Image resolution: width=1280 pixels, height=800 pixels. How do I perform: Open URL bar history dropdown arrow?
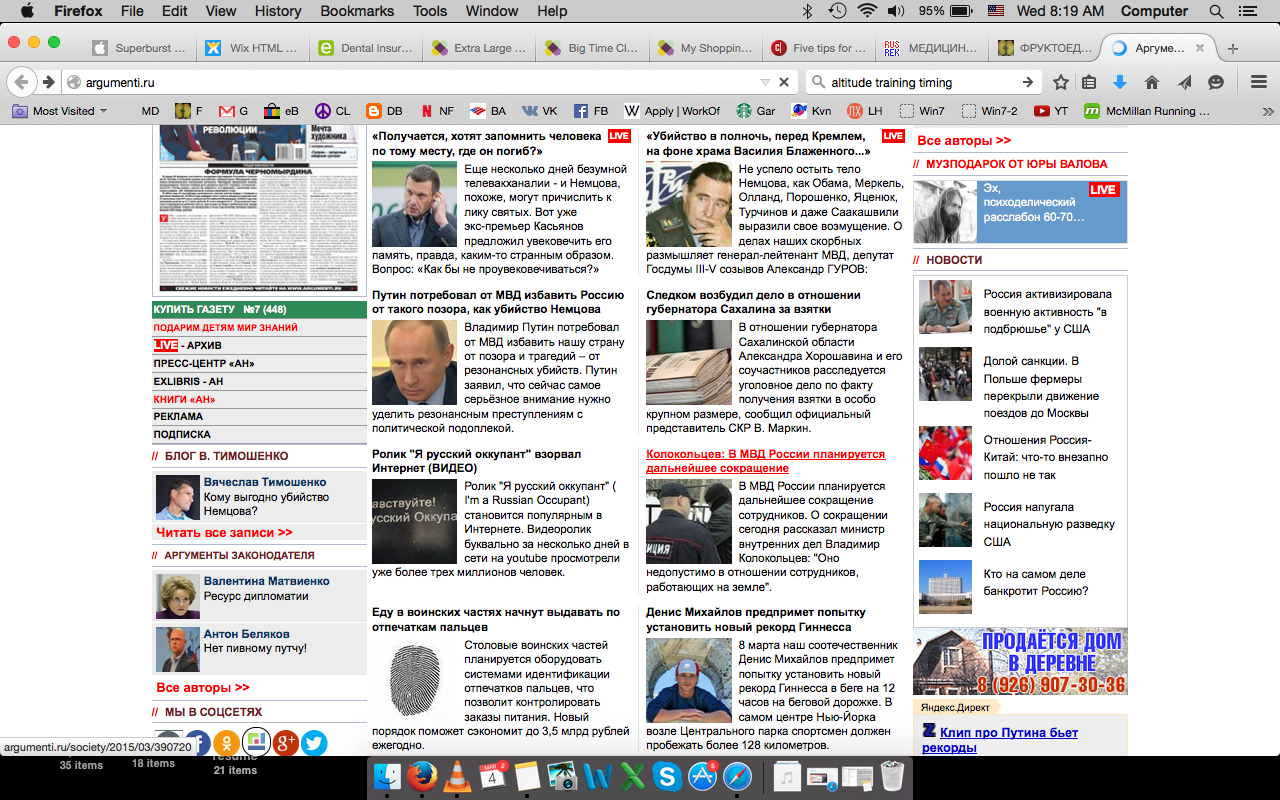765,82
